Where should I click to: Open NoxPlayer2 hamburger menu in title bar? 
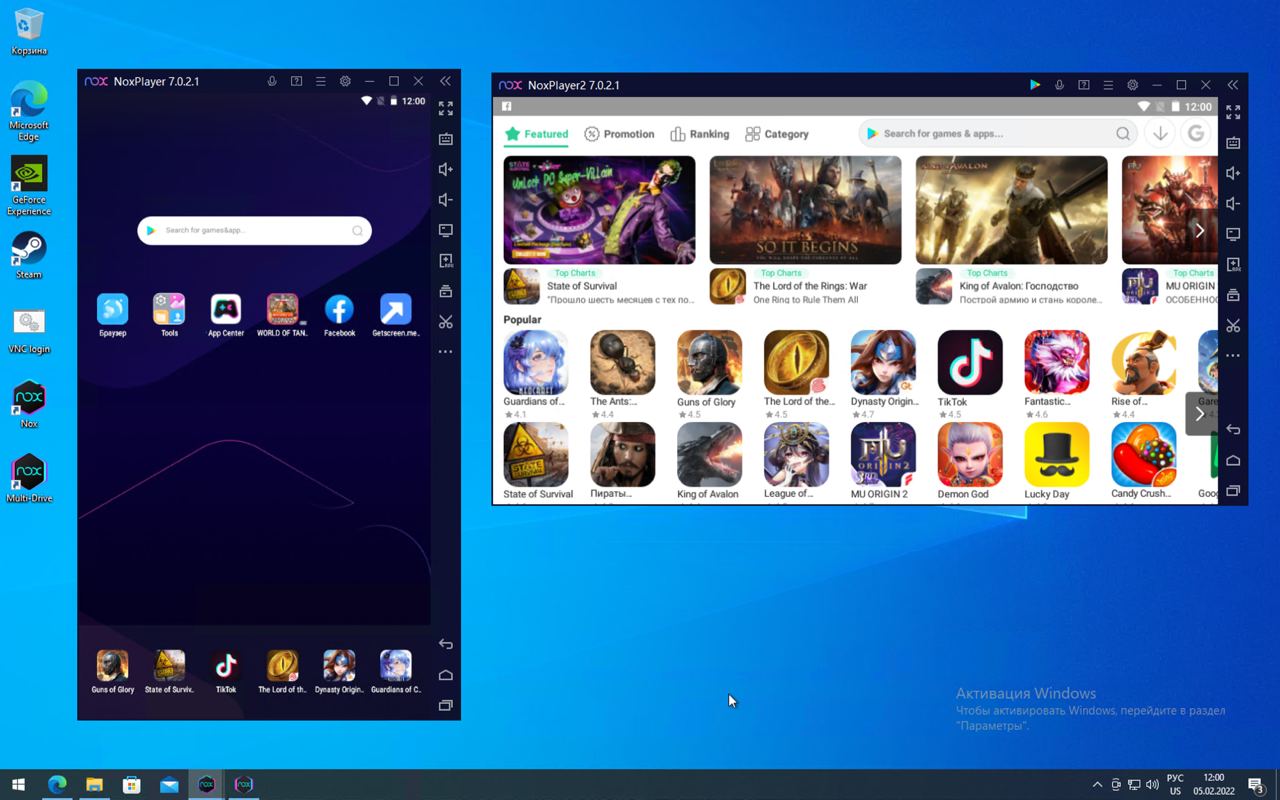[1108, 85]
